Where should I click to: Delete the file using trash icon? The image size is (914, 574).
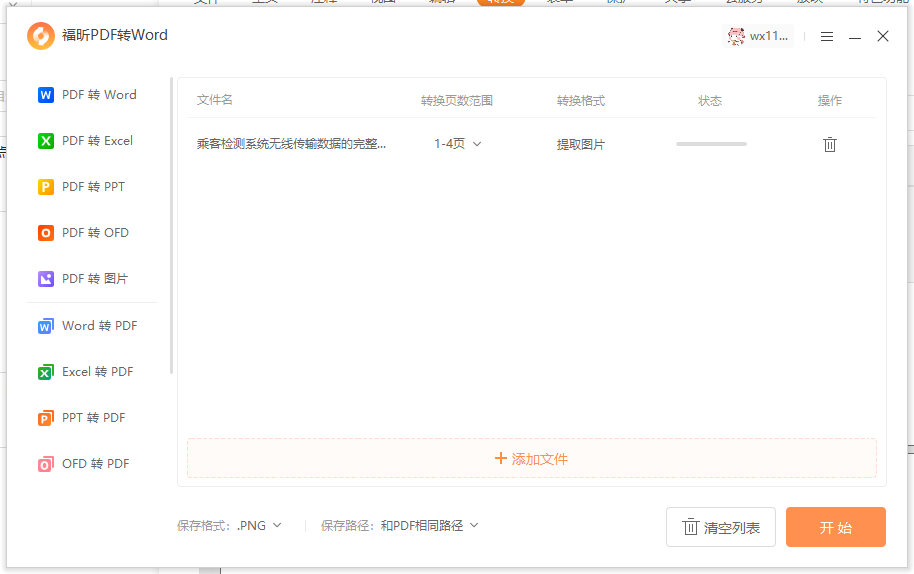[829, 144]
